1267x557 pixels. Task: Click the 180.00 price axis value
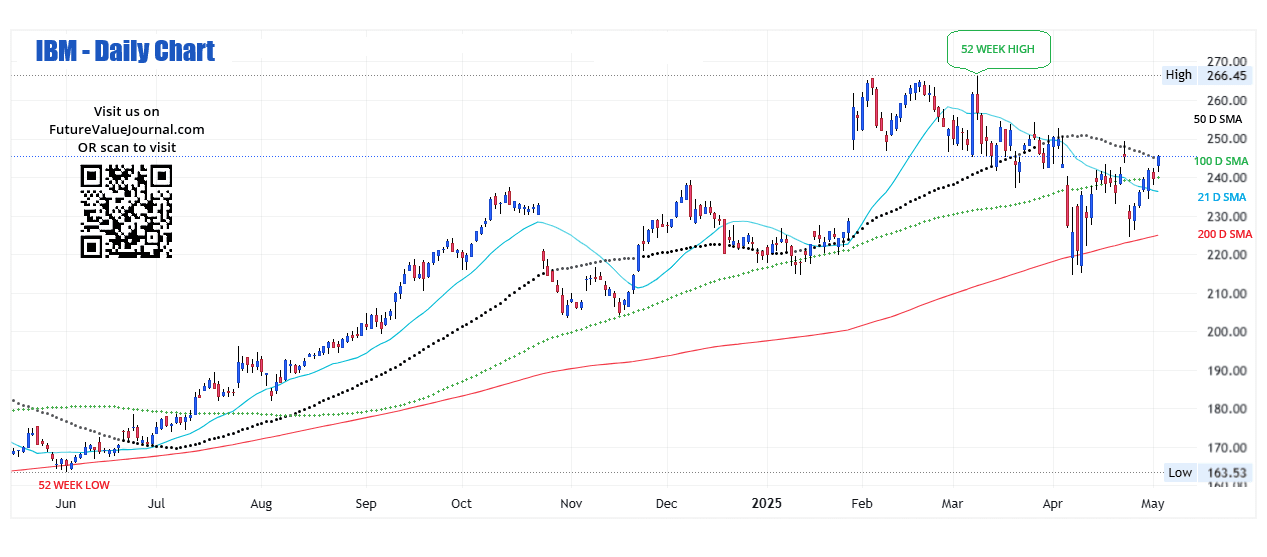point(1227,409)
